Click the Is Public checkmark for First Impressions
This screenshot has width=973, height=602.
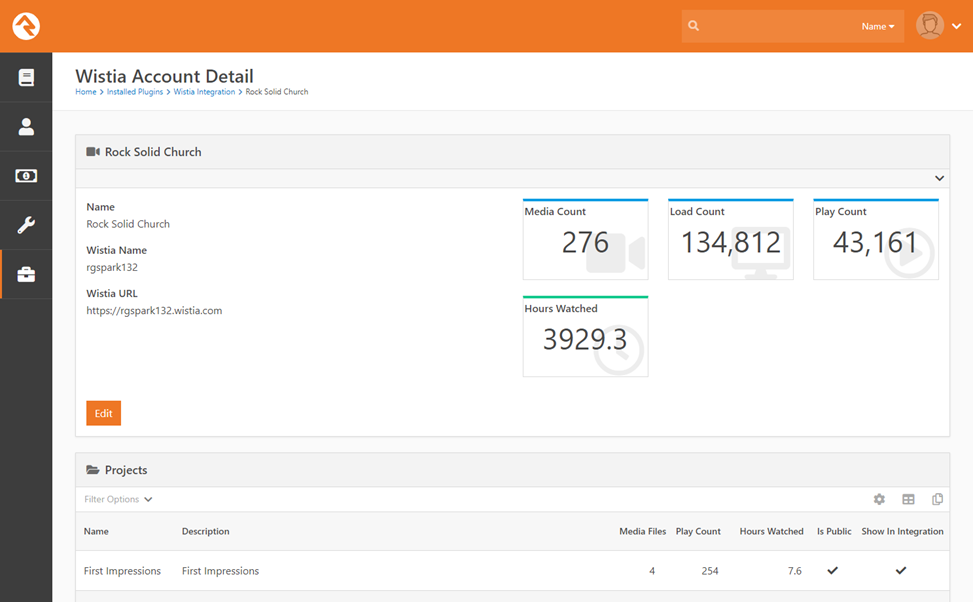(x=833, y=570)
